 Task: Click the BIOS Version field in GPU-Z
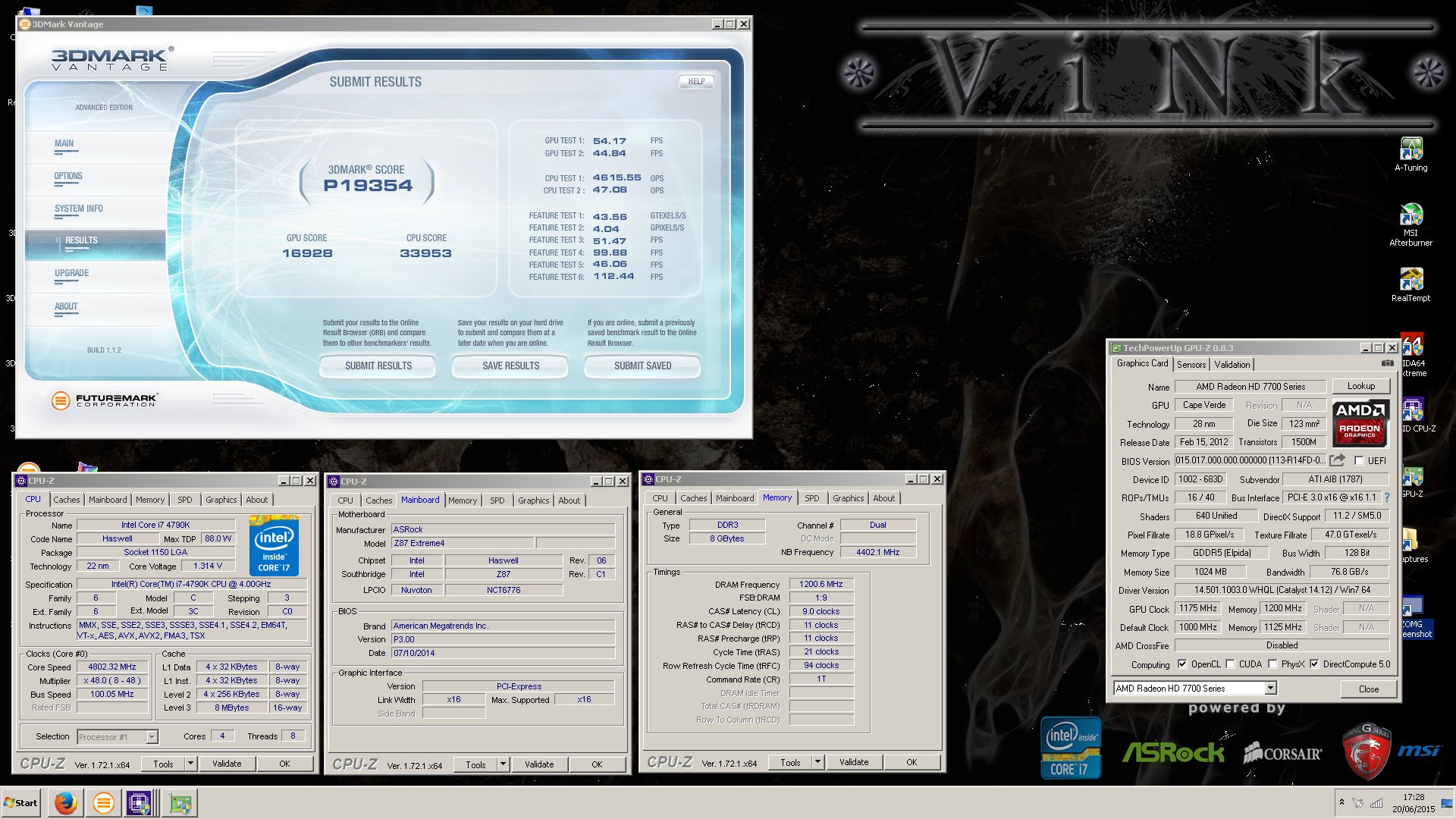point(1250,460)
